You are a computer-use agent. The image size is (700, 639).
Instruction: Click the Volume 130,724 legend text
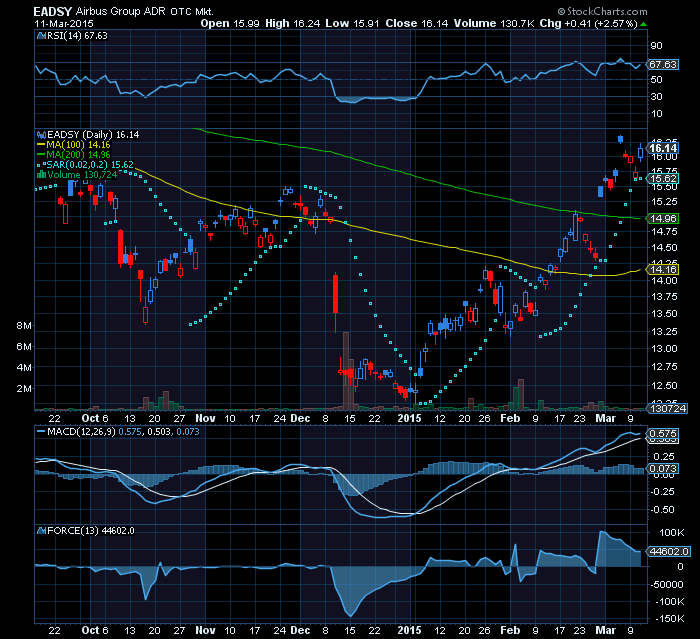pyautogui.click(x=82, y=175)
